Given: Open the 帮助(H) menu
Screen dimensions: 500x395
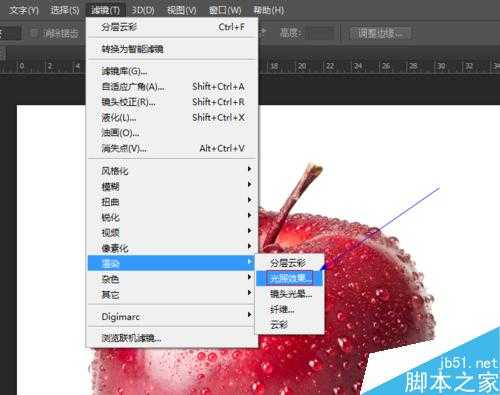Looking at the screenshot, I should click(268, 10).
